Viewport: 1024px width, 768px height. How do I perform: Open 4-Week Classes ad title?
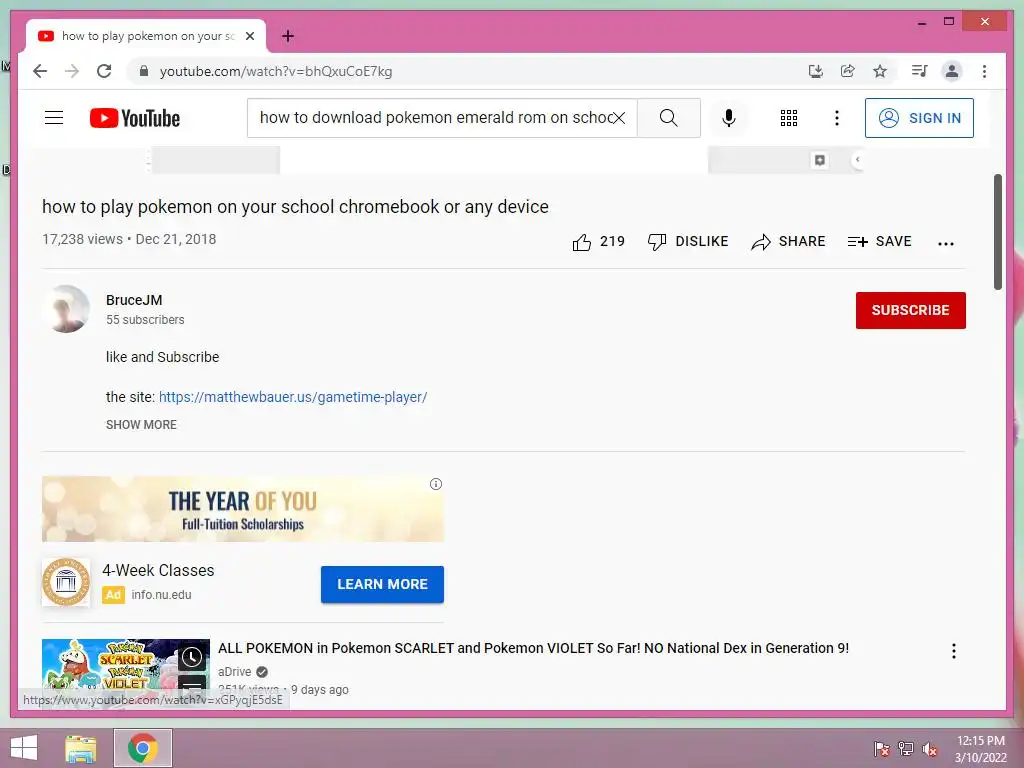pos(158,570)
